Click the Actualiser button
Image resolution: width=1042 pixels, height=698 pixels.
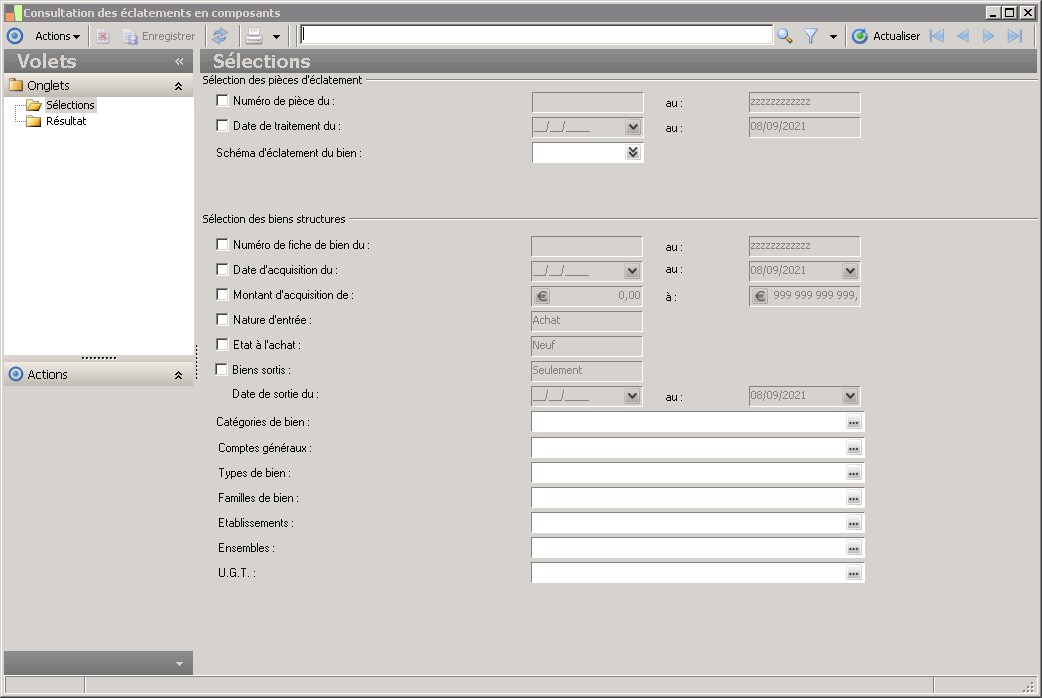886,36
